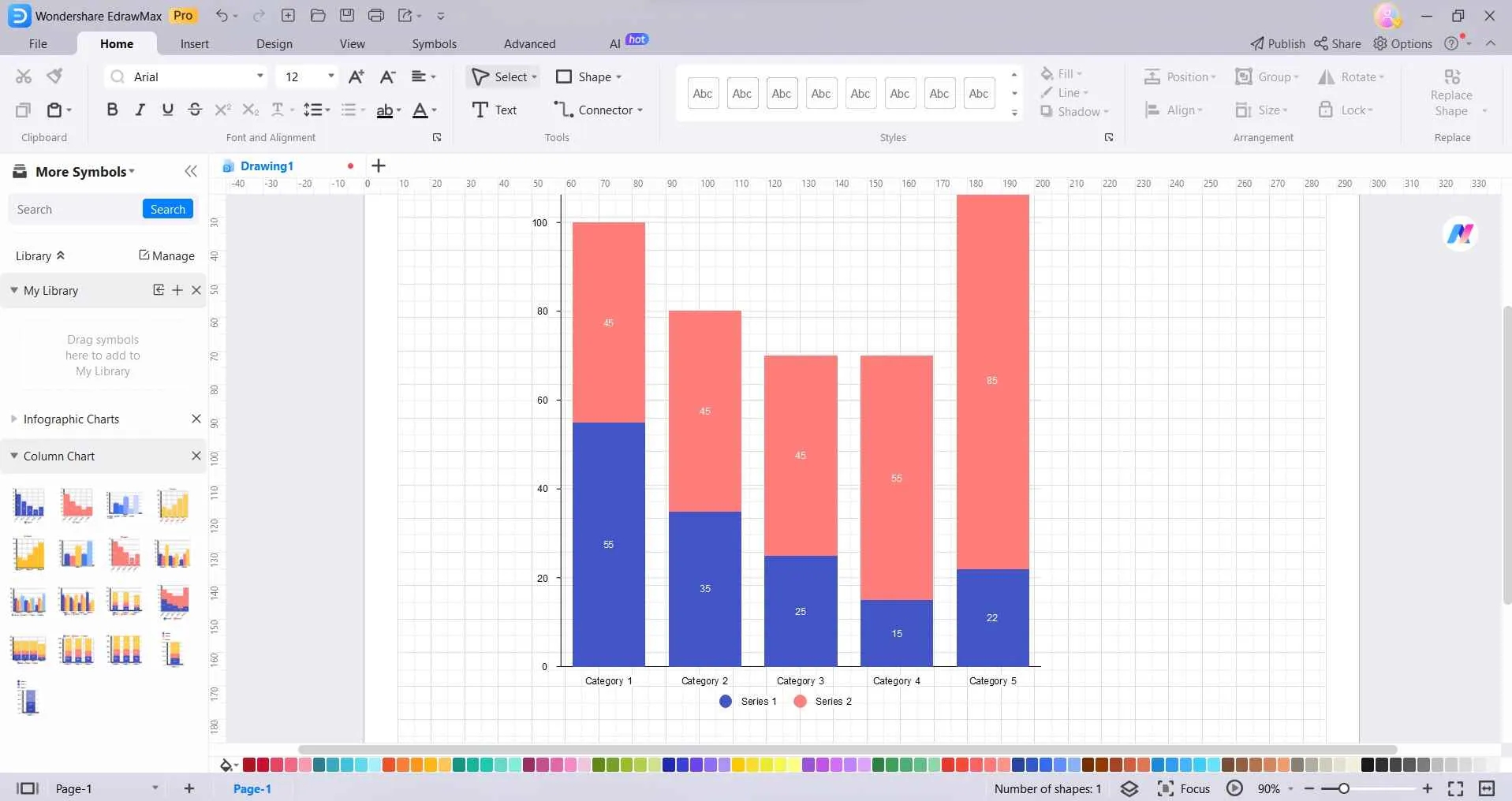This screenshot has height=801, width=1512.
Task: Activate the Format Painter
Action: tap(54, 76)
